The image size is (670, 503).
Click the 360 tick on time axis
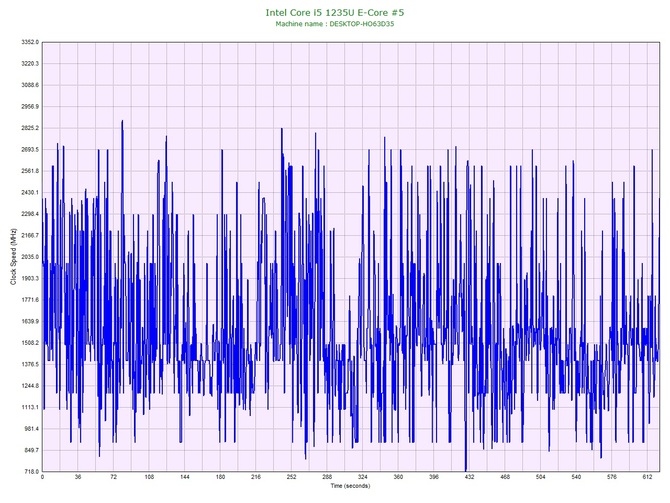[x=398, y=477]
